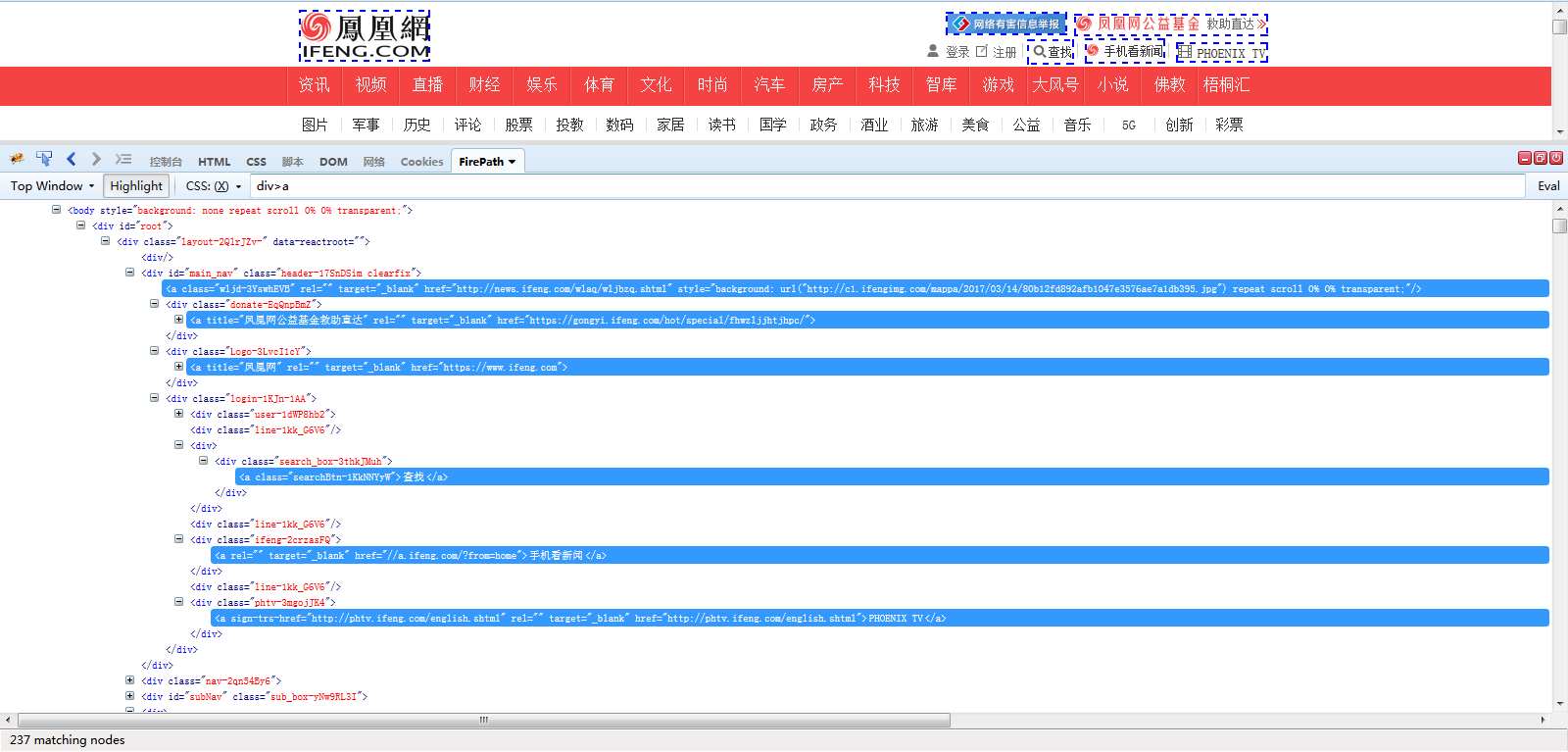Expand the div id="subNav" node
The image size is (1568, 752).
pyautogui.click(x=129, y=696)
